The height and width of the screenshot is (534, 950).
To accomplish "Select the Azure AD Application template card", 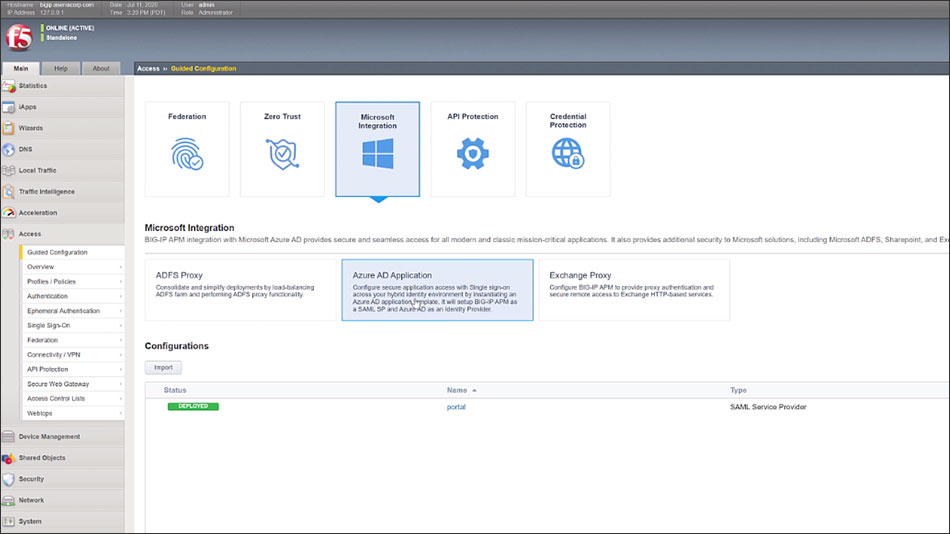I will pyautogui.click(x=437, y=290).
